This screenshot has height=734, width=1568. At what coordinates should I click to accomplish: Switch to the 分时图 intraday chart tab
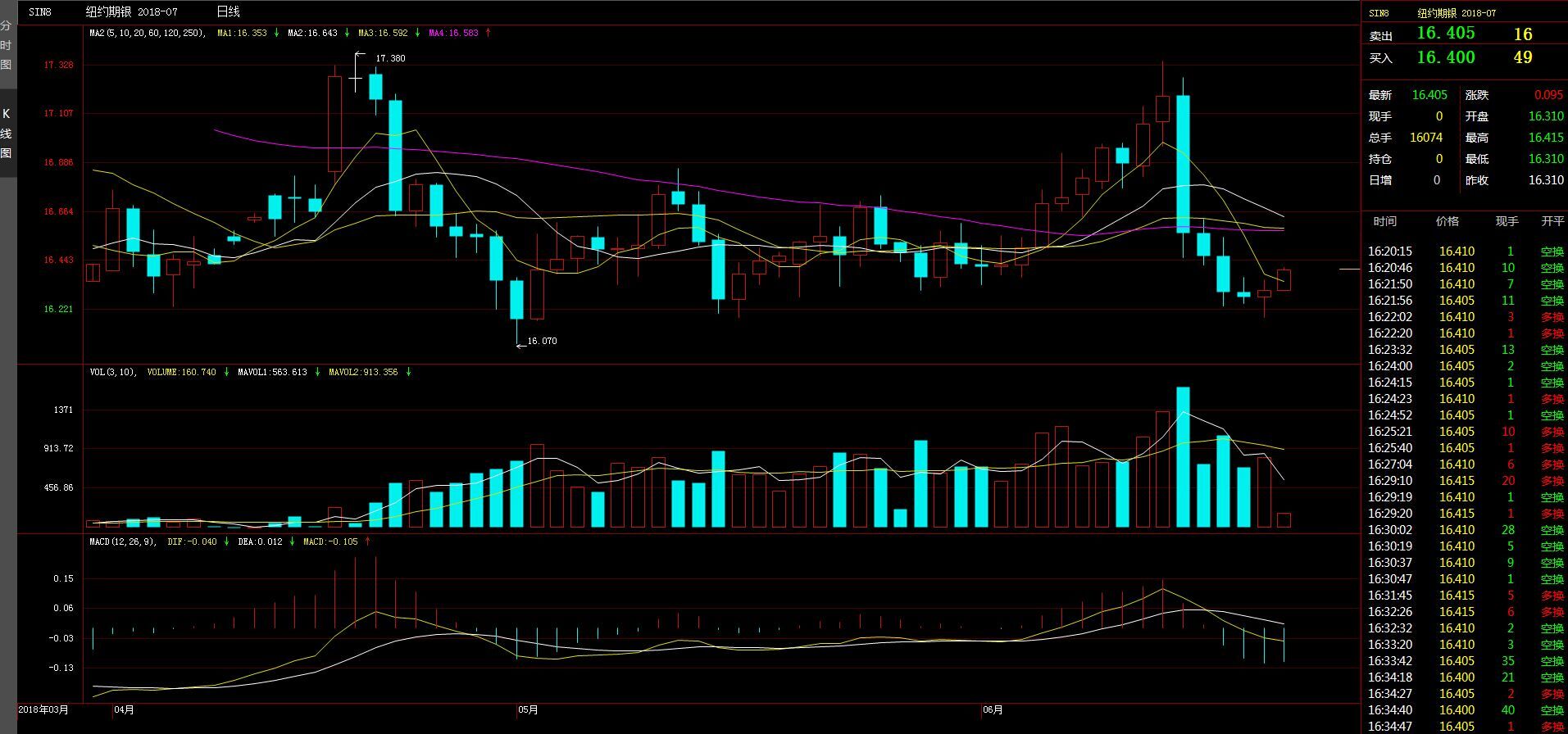click(x=7, y=45)
